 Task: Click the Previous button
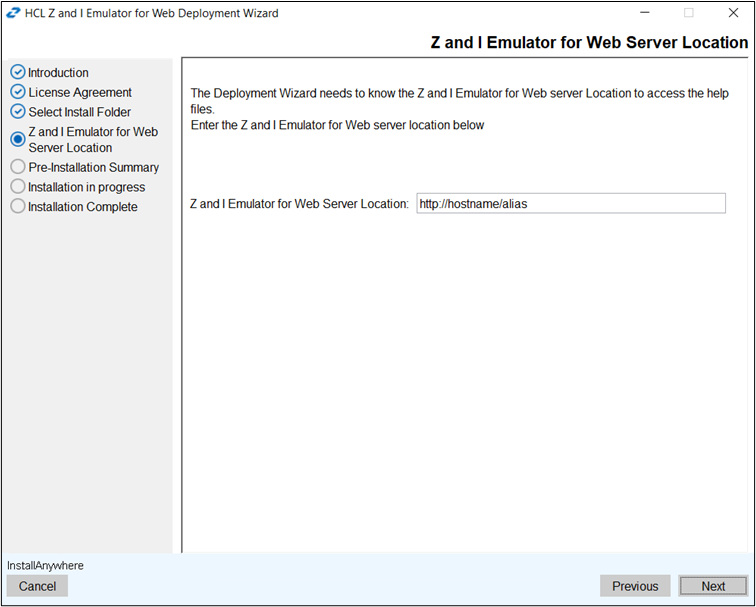(x=635, y=586)
